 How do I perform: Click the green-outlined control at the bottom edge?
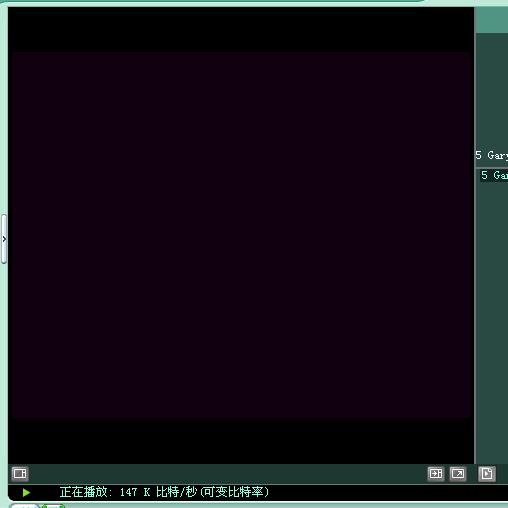pos(53,506)
